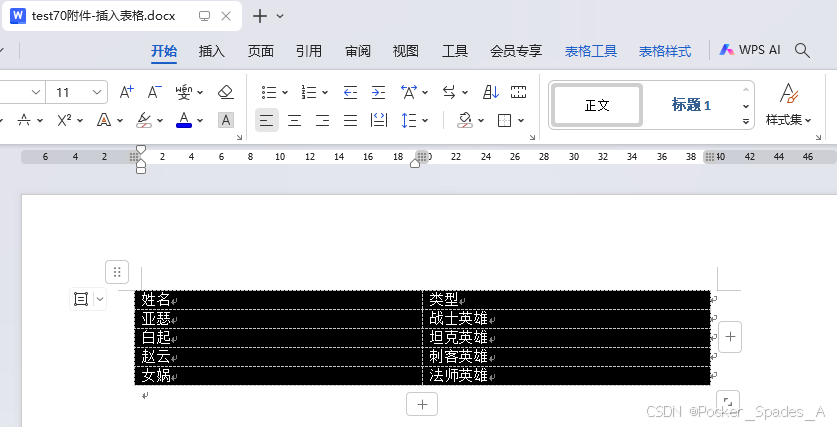Image resolution: width=837 pixels, height=427 pixels.
Task: Justify the paragraph text
Action: coord(350,120)
